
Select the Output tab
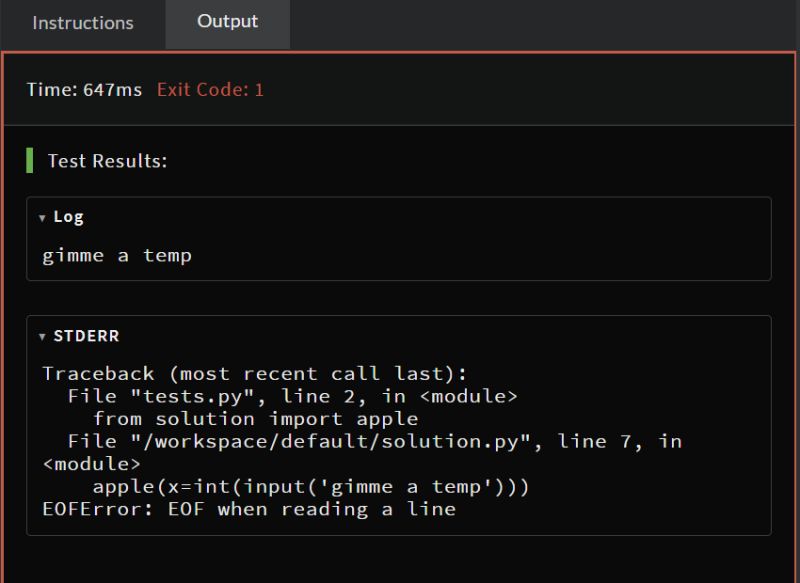point(228,22)
